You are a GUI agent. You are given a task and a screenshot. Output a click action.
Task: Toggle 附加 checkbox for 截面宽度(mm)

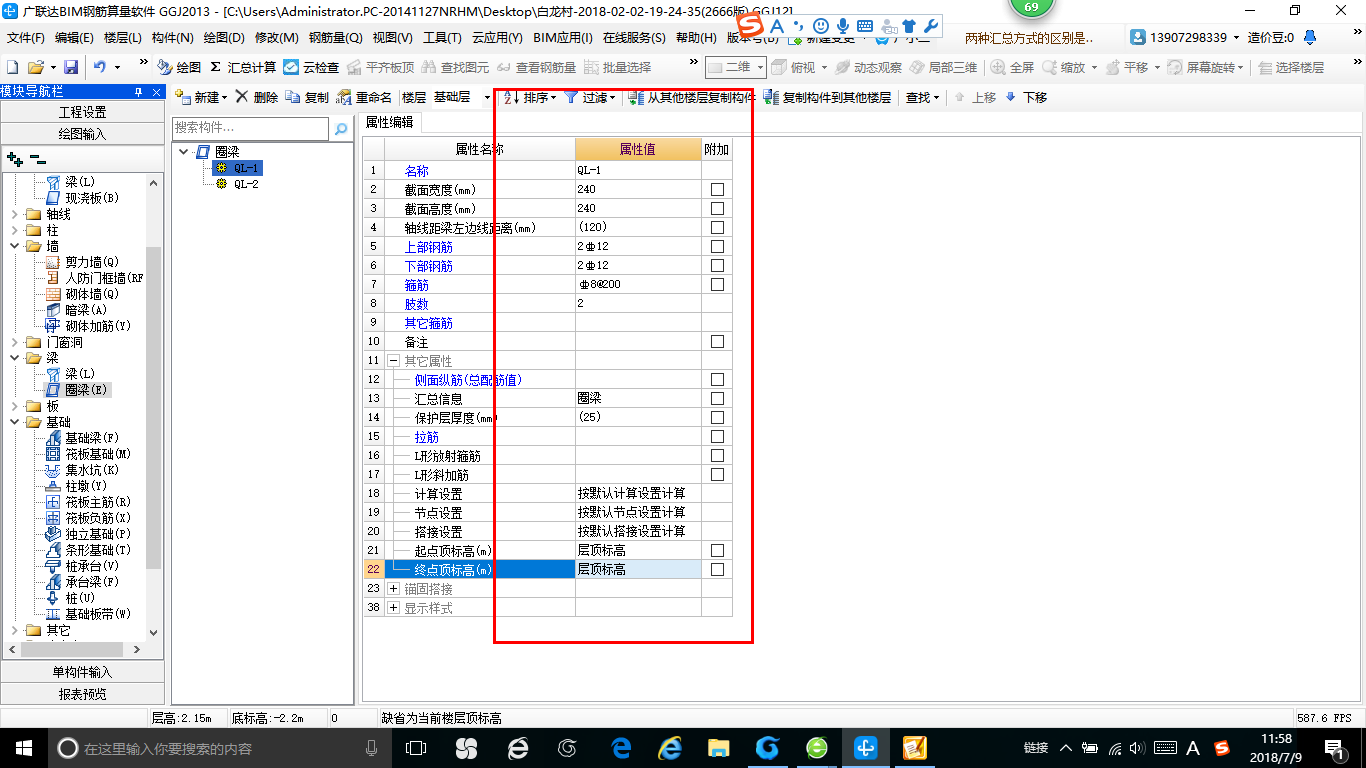click(x=717, y=190)
